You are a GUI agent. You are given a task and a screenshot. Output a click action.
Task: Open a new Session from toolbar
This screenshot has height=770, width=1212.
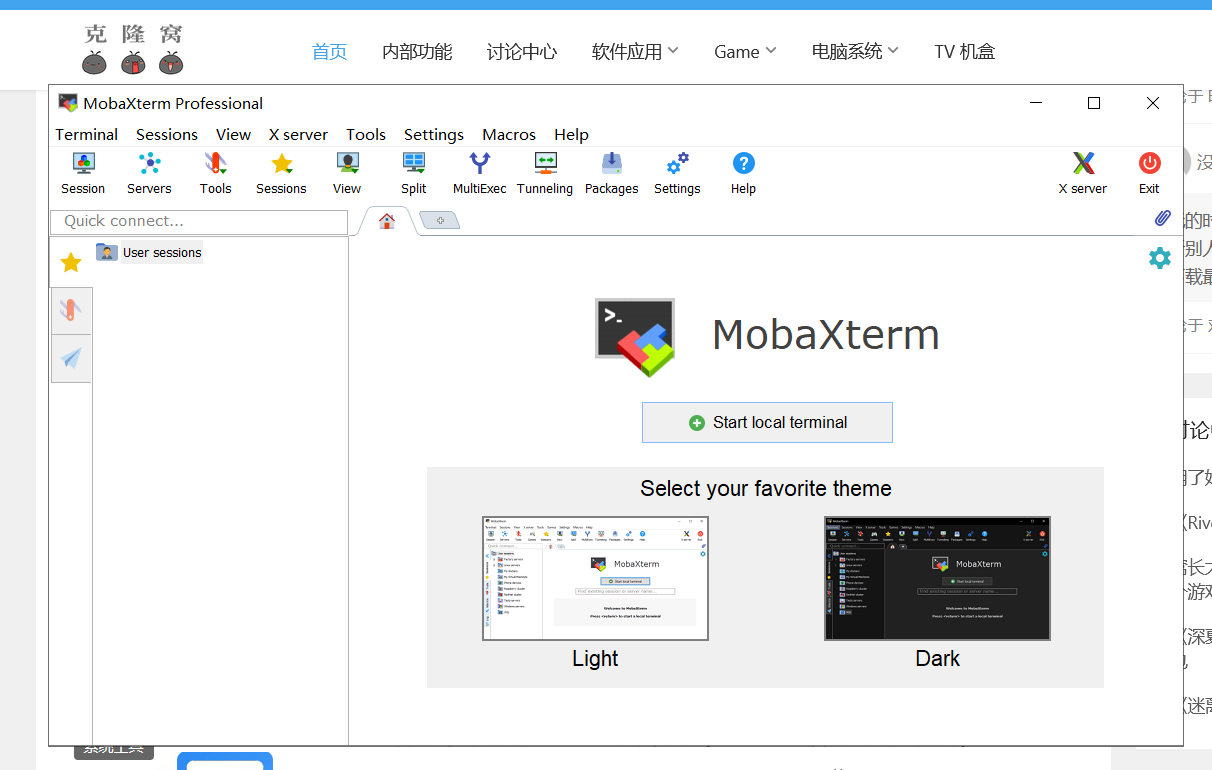(83, 173)
